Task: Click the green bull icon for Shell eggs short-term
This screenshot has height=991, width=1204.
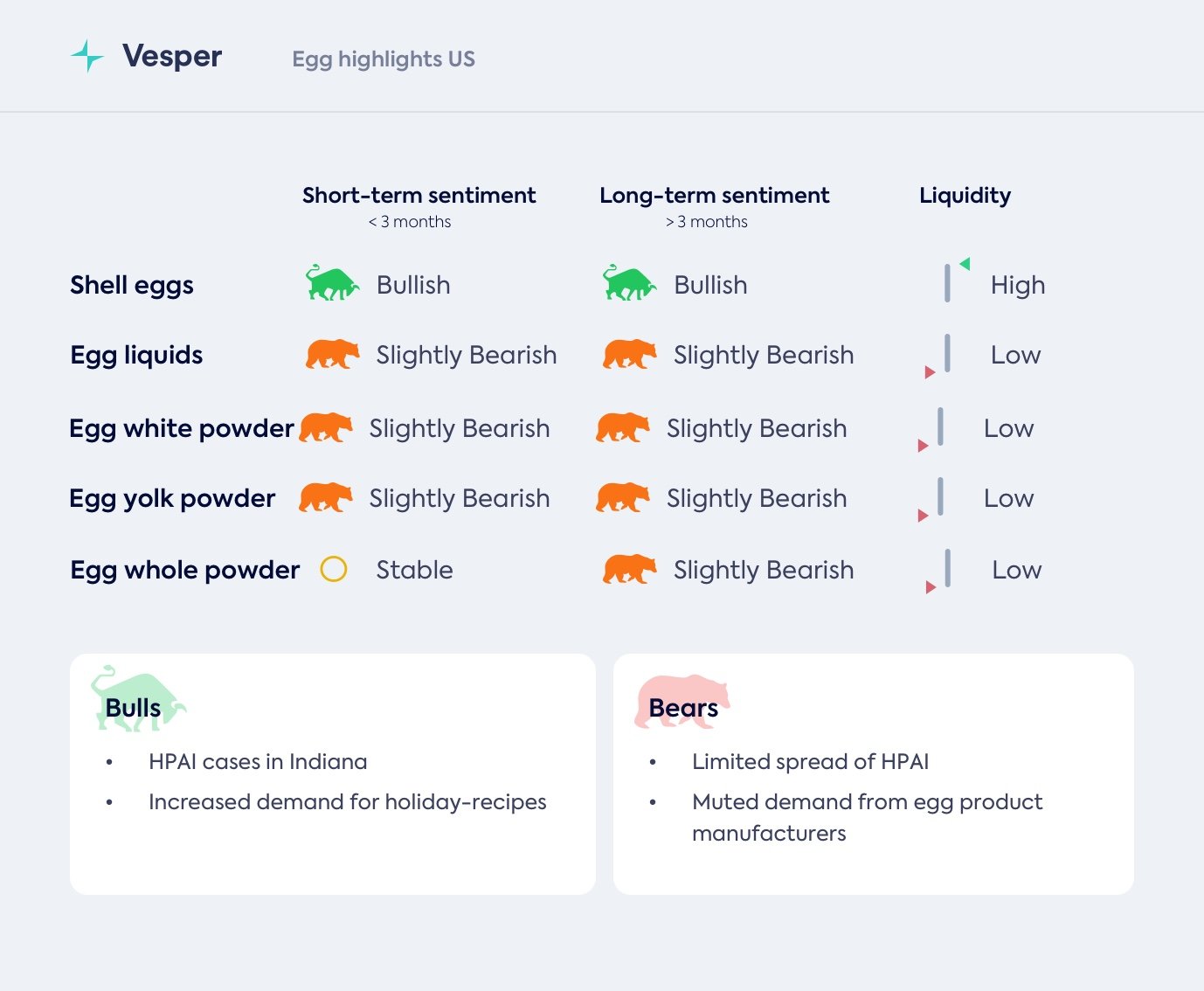Action: 332,283
